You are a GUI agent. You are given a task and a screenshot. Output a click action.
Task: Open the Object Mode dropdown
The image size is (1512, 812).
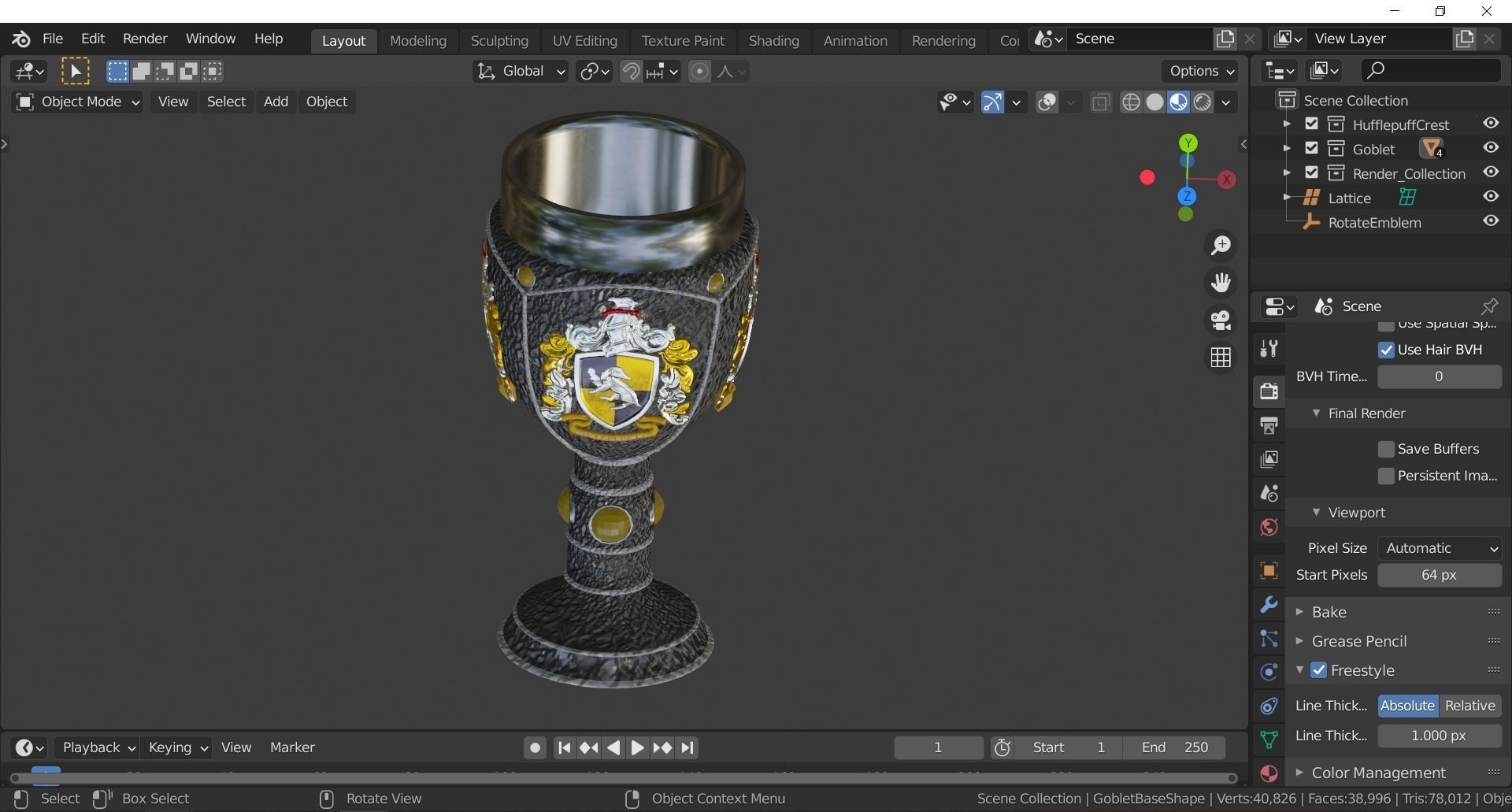[x=77, y=102]
